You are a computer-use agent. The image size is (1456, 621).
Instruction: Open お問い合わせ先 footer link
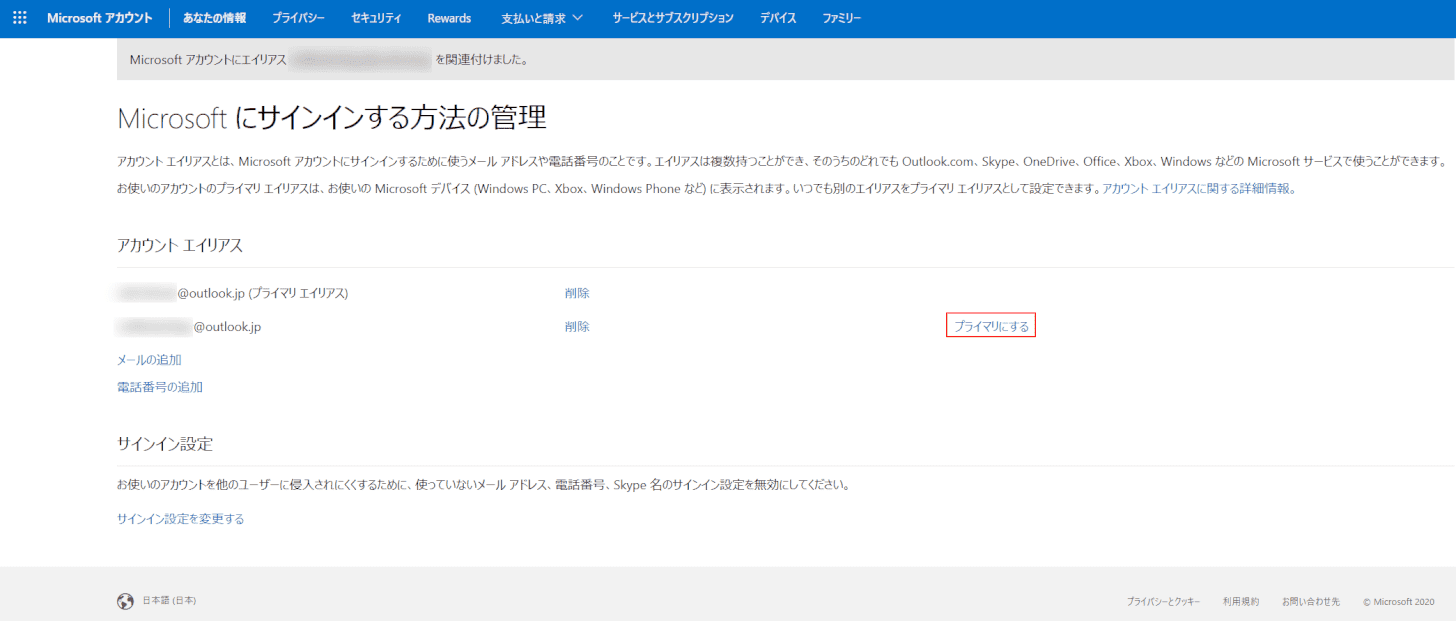click(x=1311, y=602)
